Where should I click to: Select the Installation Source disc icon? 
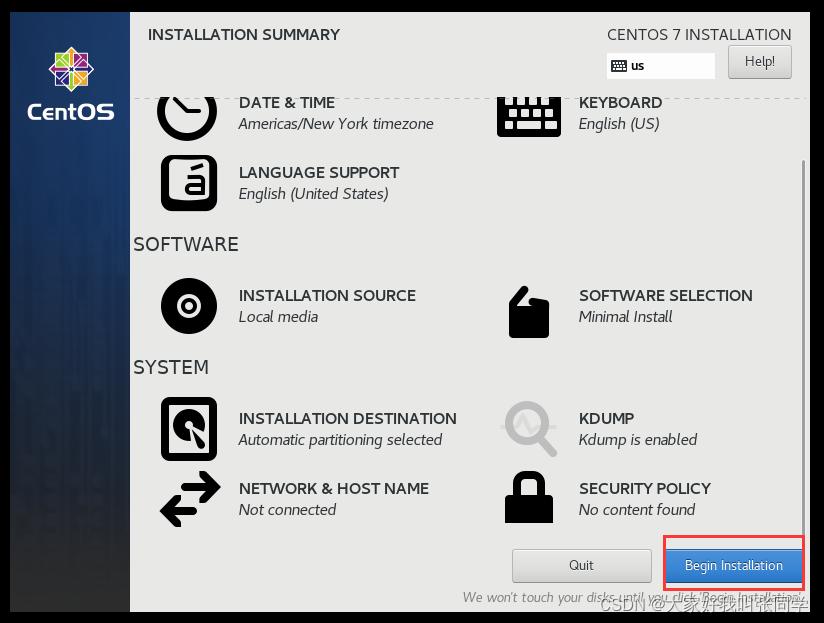pyautogui.click(x=189, y=306)
